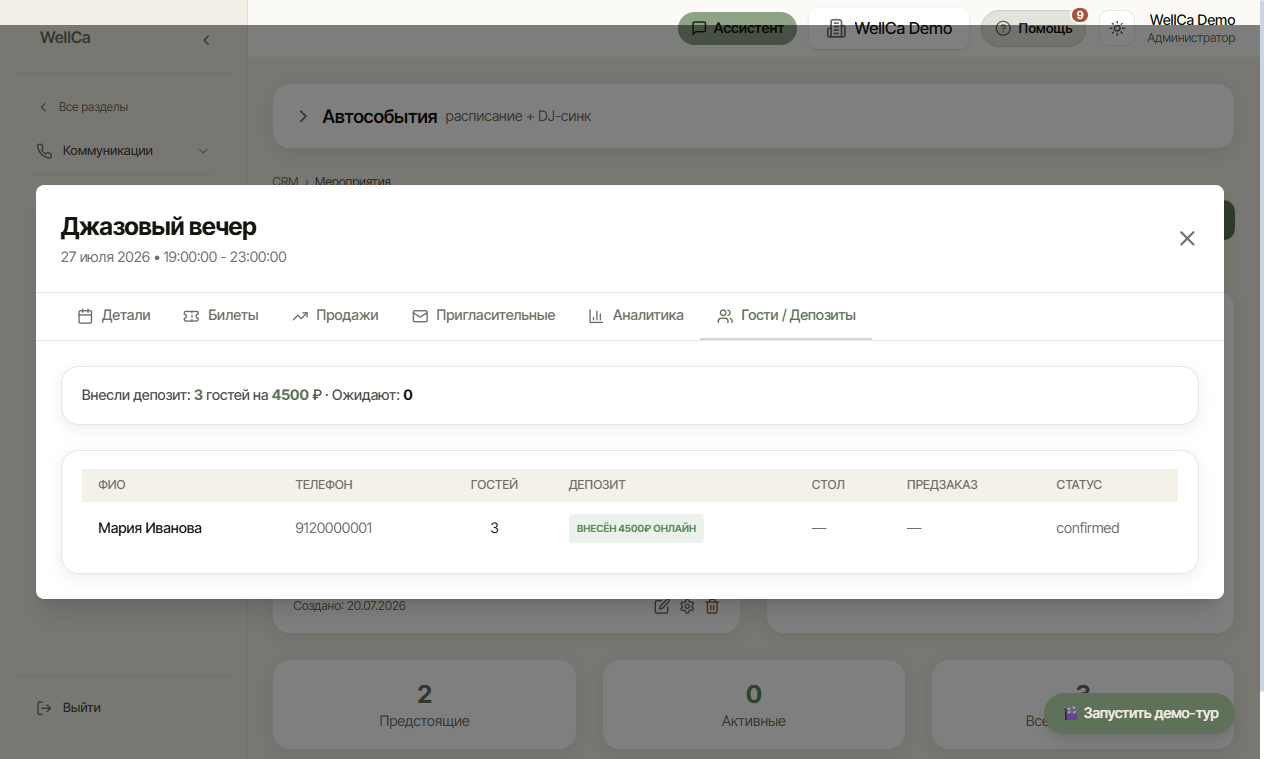
Task: Open the Помощь help button
Action: coord(1033,28)
